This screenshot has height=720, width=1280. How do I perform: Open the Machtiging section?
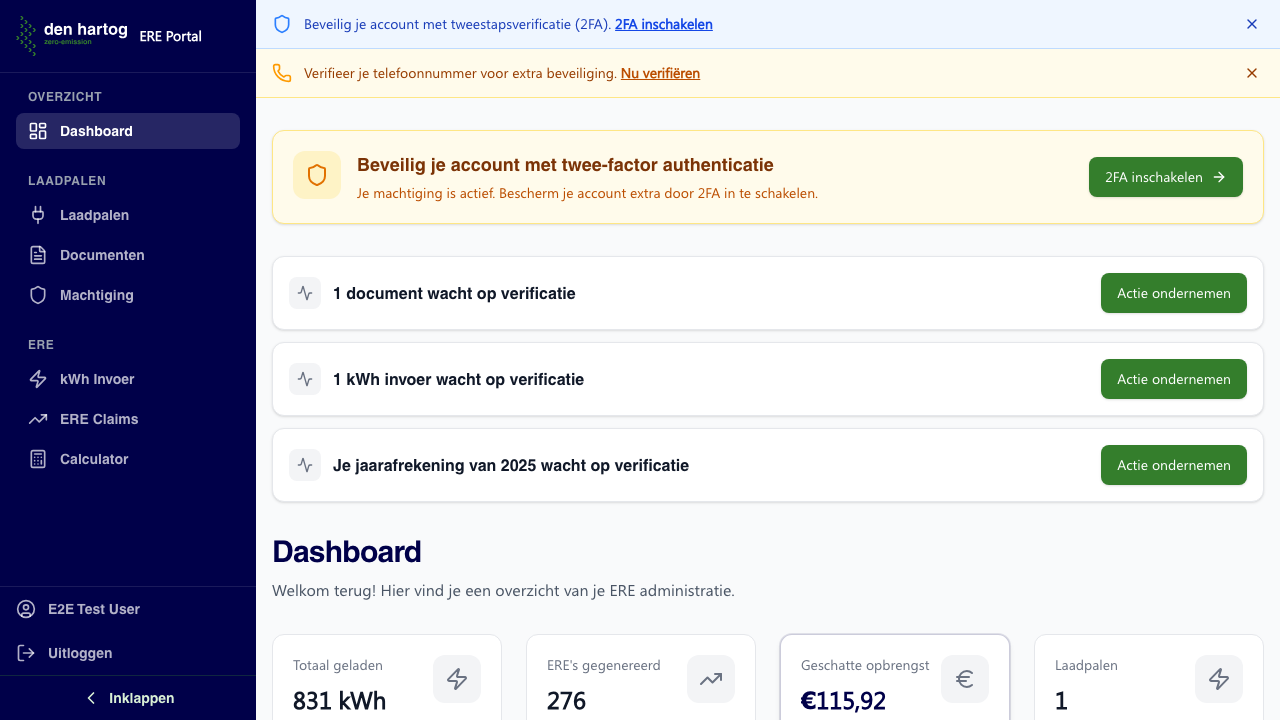pyautogui.click(x=96, y=295)
